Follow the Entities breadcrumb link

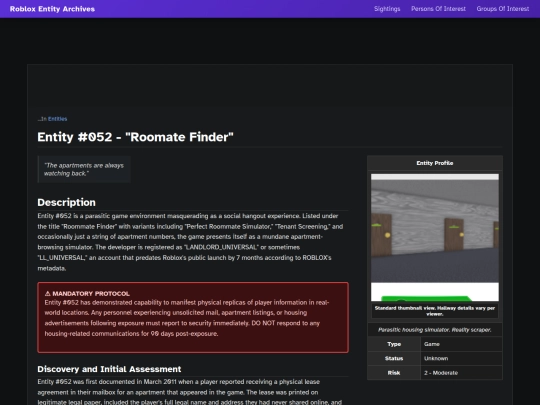pos(58,119)
